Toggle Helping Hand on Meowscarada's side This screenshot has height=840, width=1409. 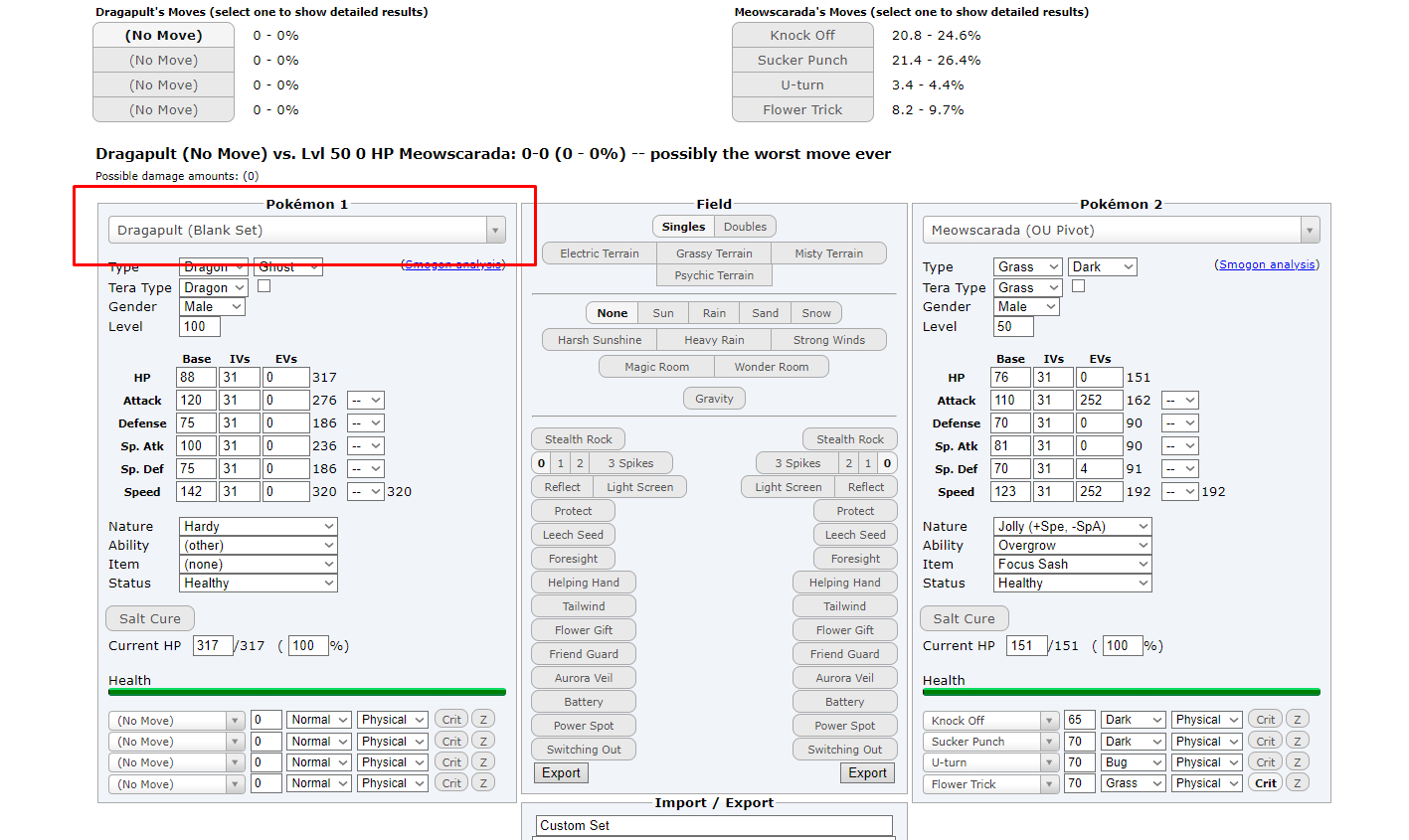pos(845,583)
